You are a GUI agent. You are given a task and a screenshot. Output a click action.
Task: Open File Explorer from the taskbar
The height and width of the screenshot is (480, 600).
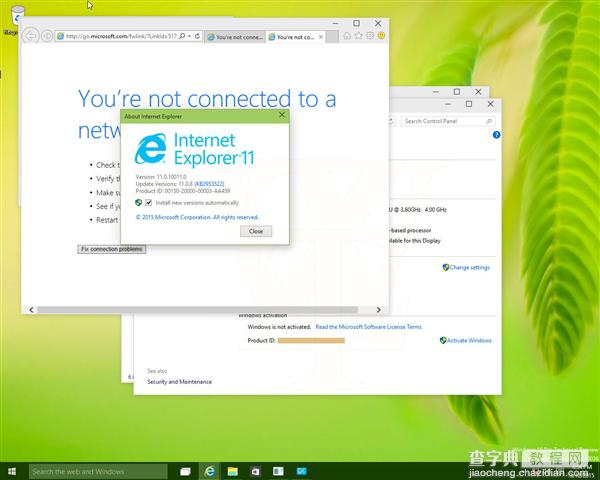click(232, 472)
